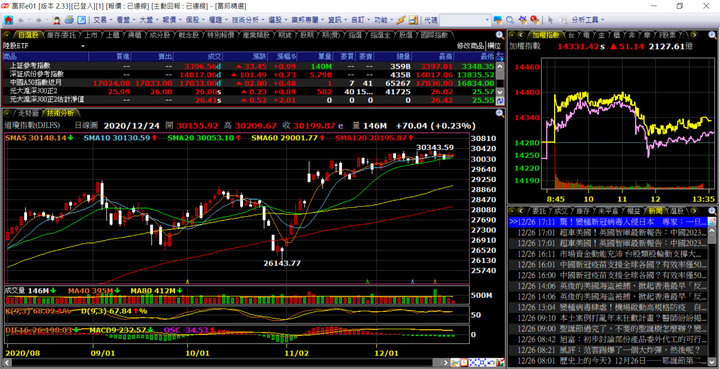This screenshot has height=369, width=720.
Task: Click the zoom magnifier in watchlist panel header
Action: [x=500, y=35]
